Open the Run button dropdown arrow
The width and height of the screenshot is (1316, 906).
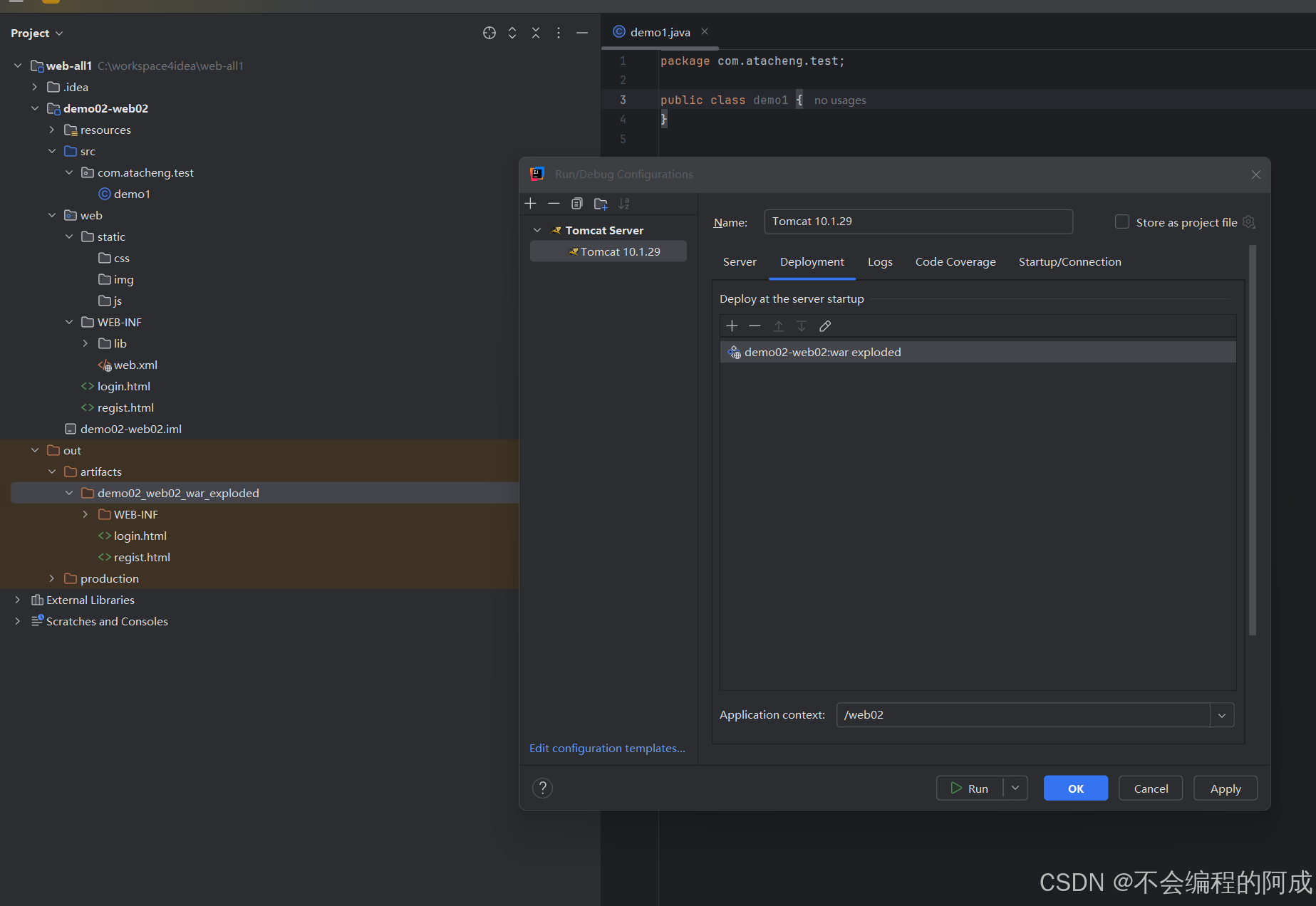pyautogui.click(x=1015, y=788)
